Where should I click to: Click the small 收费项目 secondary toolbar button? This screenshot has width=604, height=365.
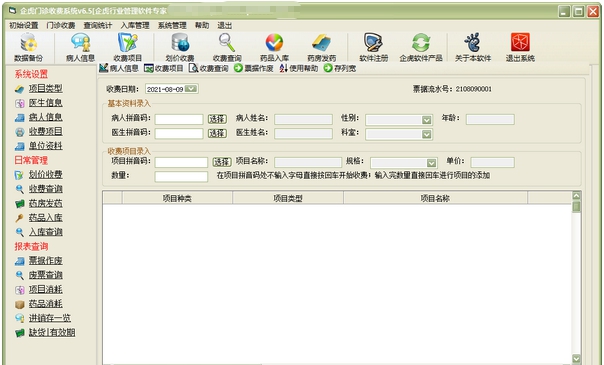tap(164, 69)
